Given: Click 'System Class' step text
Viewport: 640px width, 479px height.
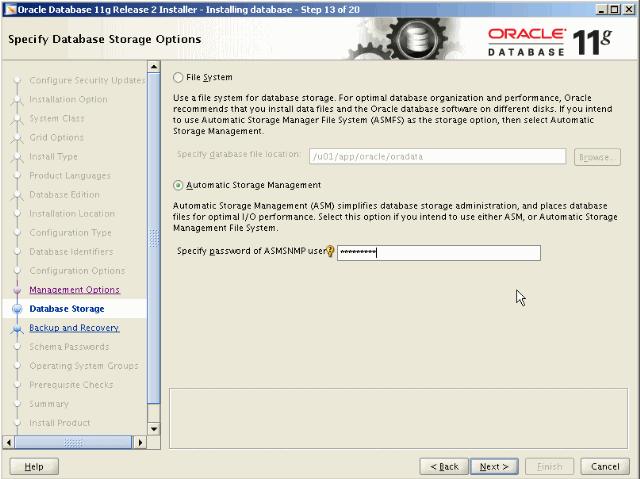Looking at the screenshot, I should pyautogui.click(x=57, y=118).
